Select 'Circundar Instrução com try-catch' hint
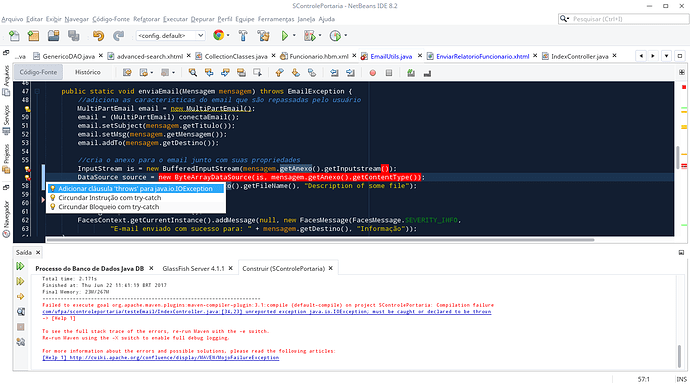The image size is (690, 387). pos(110,198)
